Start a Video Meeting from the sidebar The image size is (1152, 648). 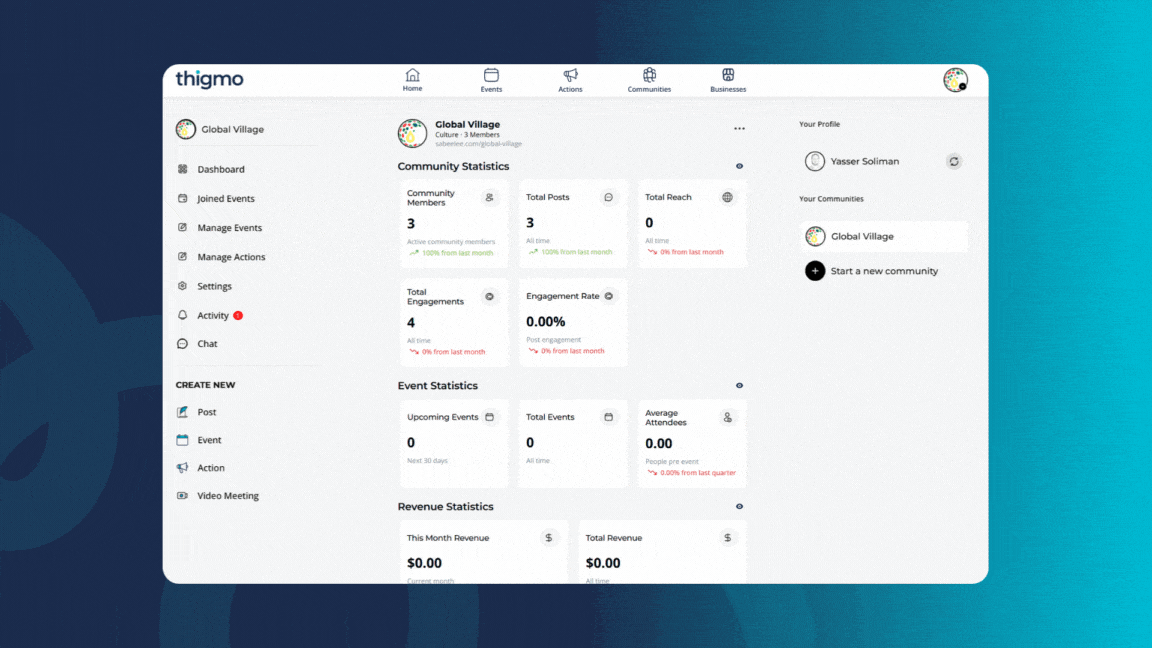click(227, 495)
